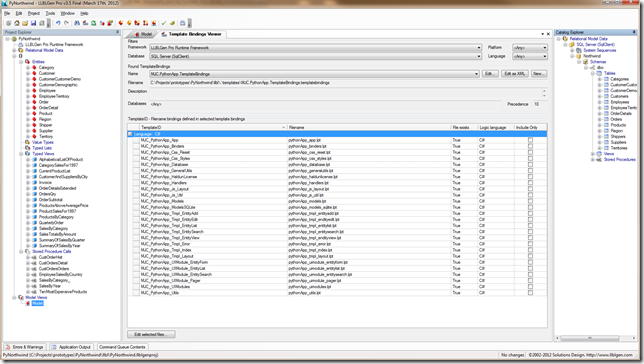The image size is (644, 364).
Task: Check Include Only for MJC_PythonApp_Handlers
Action: [530, 183]
